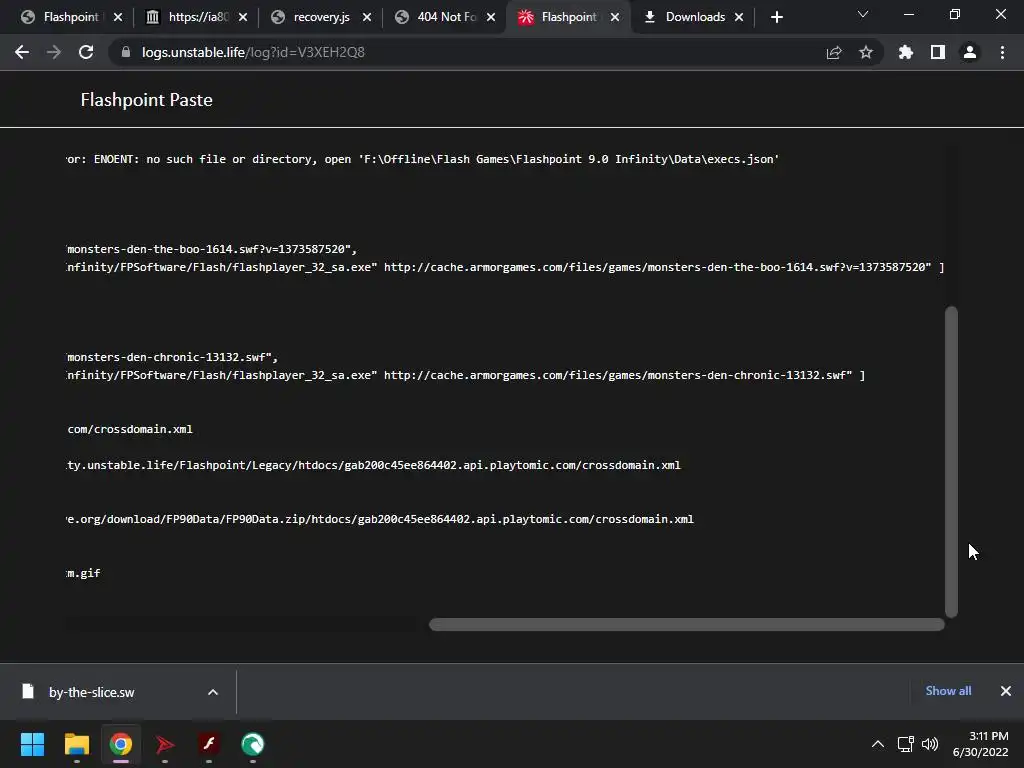Viewport: 1024px width, 768px height.
Task: Open the volume tray icon
Action: (x=929, y=744)
